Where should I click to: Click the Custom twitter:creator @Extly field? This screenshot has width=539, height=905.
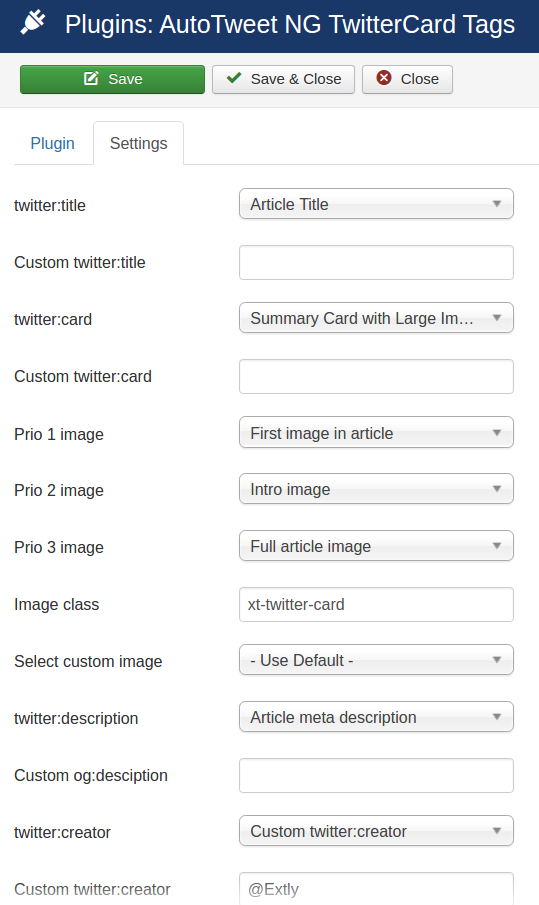tap(376, 889)
